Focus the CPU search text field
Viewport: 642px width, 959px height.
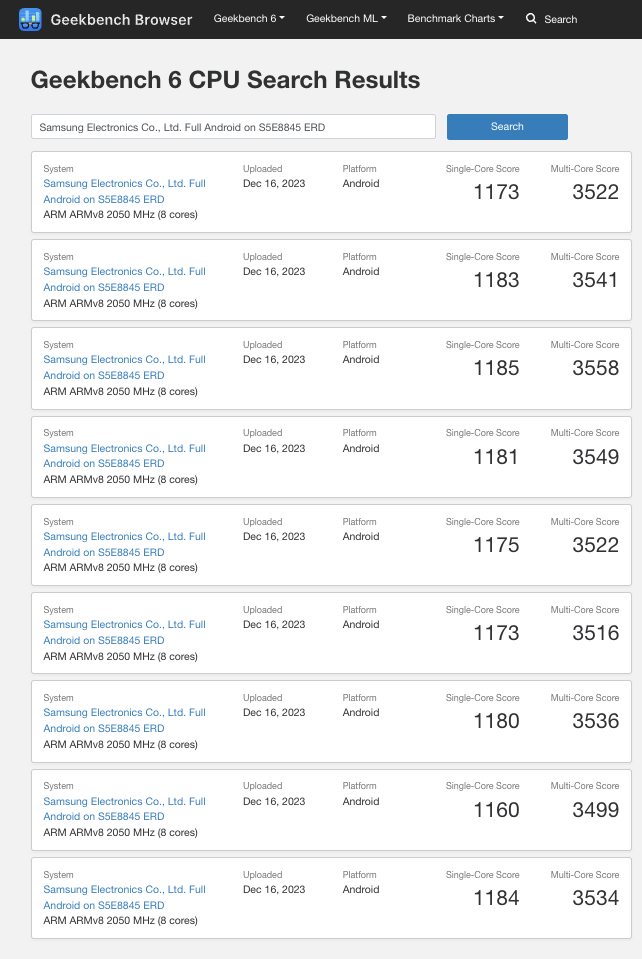tap(233, 127)
